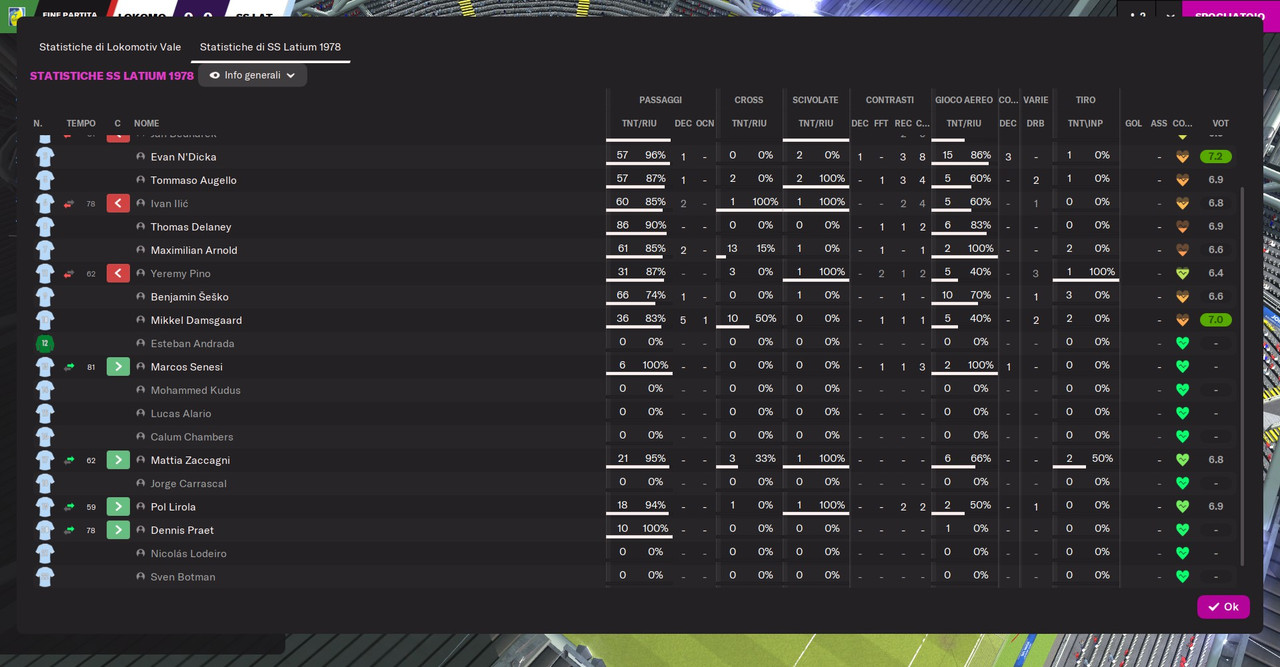This screenshot has height=667, width=1280.
Task: Sort by the GOL column header
Action: pyautogui.click(x=1133, y=124)
